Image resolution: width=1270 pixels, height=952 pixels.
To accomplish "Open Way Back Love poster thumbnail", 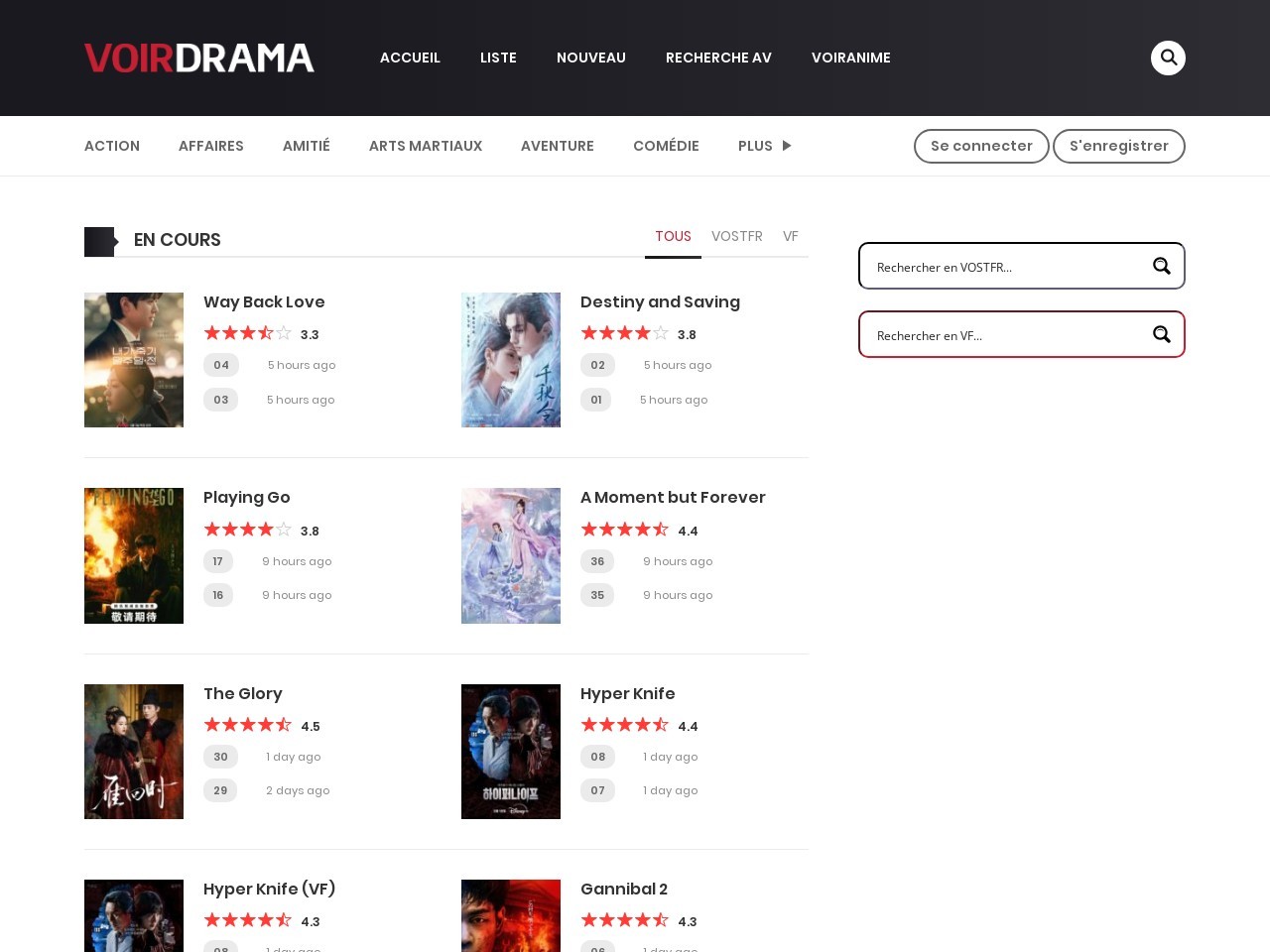I will click(134, 360).
